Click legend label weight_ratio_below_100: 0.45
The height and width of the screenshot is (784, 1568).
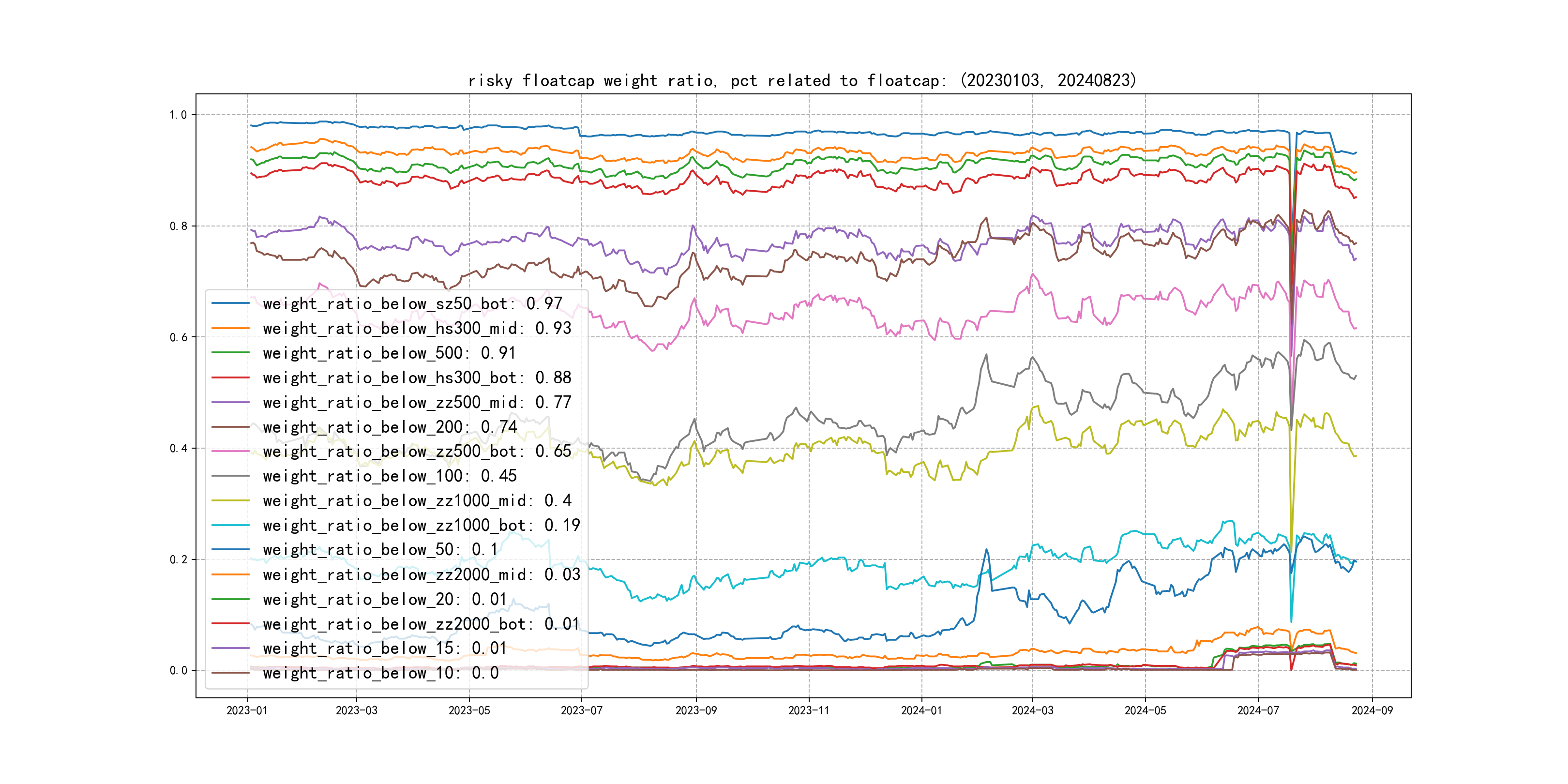(390, 476)
